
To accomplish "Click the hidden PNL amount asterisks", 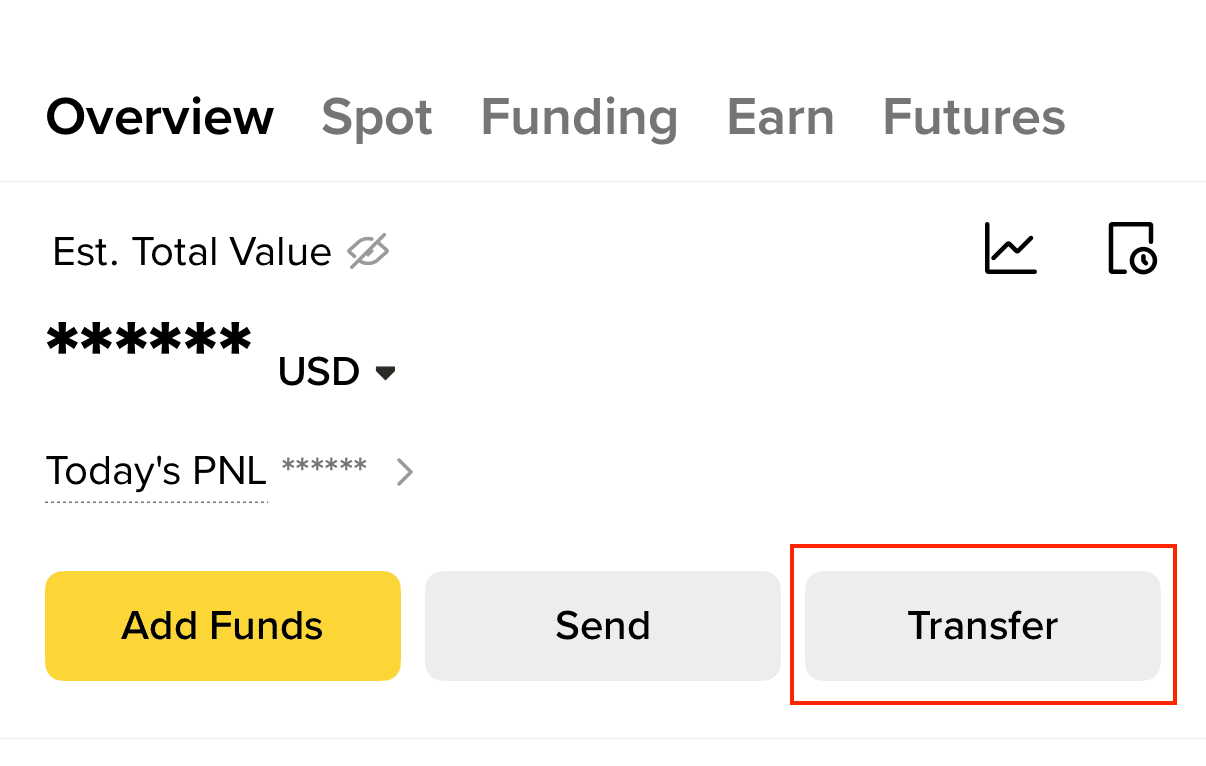I will pos(324,467).
